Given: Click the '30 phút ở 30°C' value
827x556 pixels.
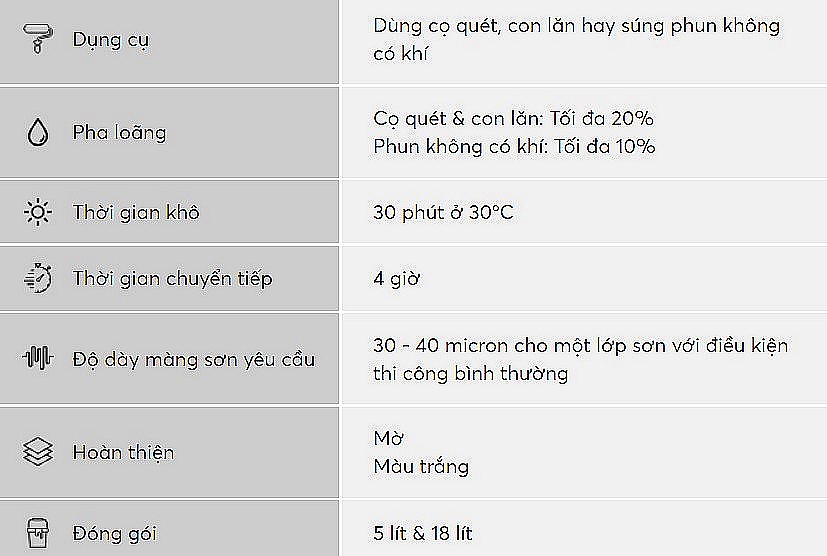Looking at the screenshot, I should tap(443, 212).
